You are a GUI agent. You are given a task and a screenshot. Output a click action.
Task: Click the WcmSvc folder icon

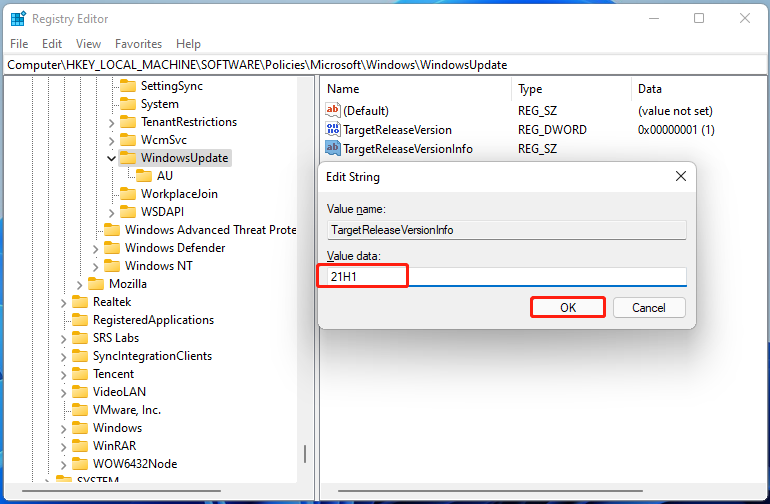tap(128, 140)
